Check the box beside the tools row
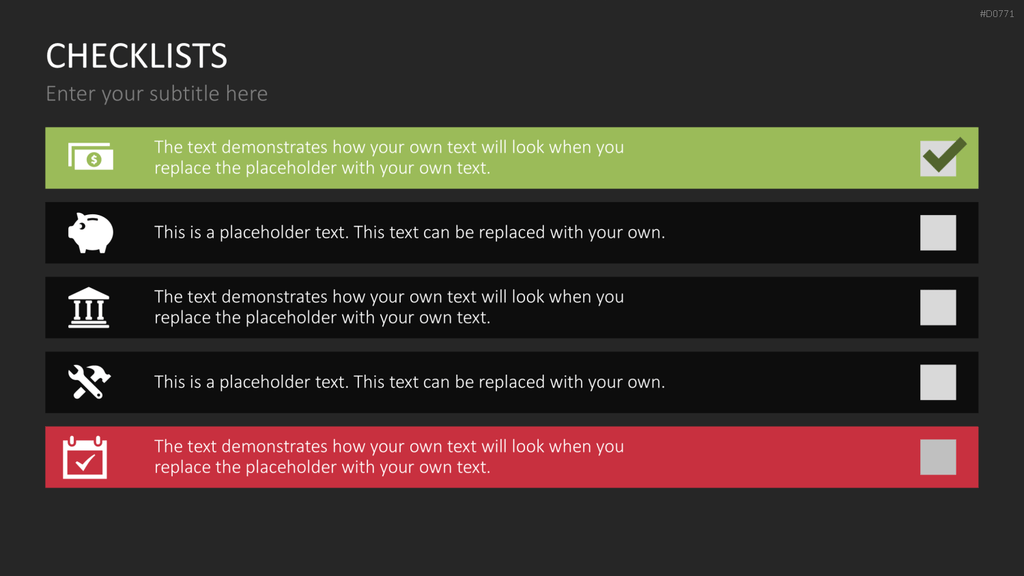 pyautogui.click(x=938, y=382)
